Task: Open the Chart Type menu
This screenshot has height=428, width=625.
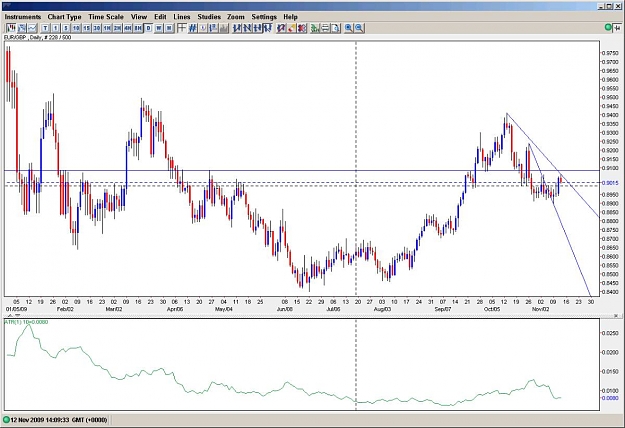Action: [64, 17]
